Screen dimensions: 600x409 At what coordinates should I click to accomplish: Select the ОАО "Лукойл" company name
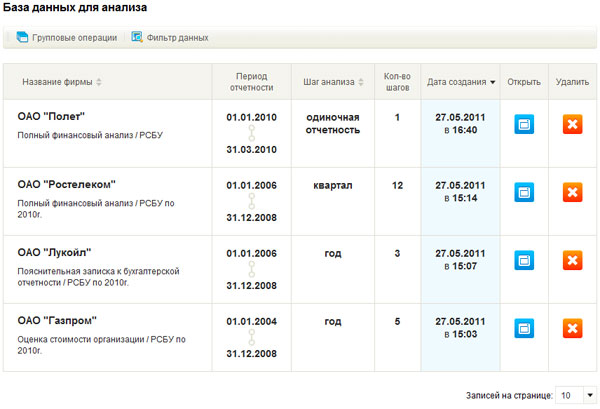point(58,252)
